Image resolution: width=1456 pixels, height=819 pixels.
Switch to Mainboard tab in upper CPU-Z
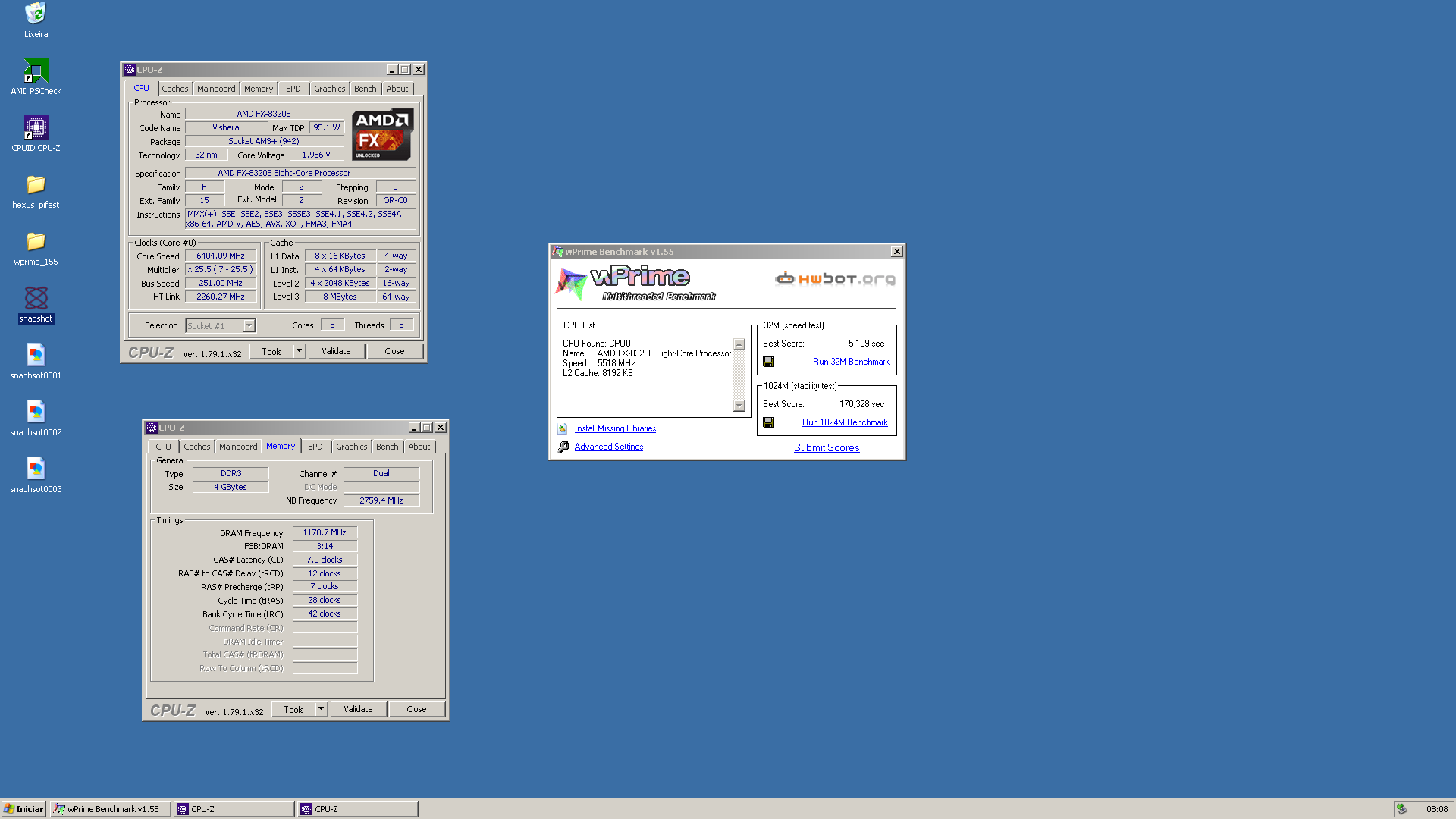(x=216, y=89)
